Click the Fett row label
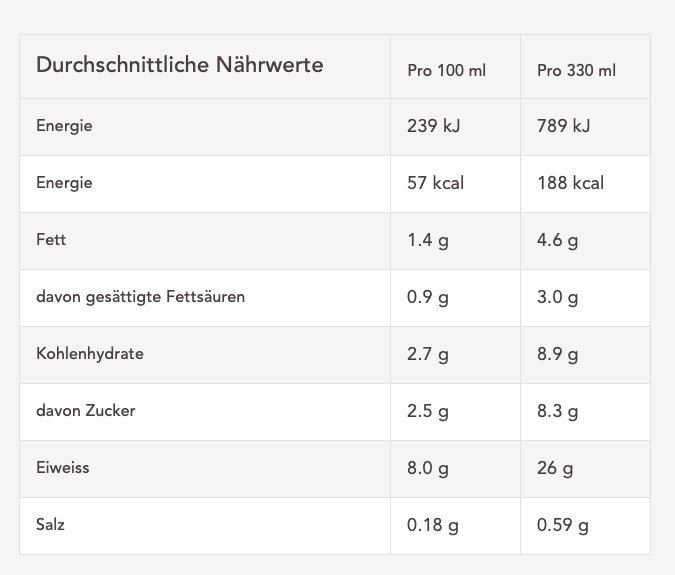This screenshot has width=675, height=575. [x=51, y=240]
